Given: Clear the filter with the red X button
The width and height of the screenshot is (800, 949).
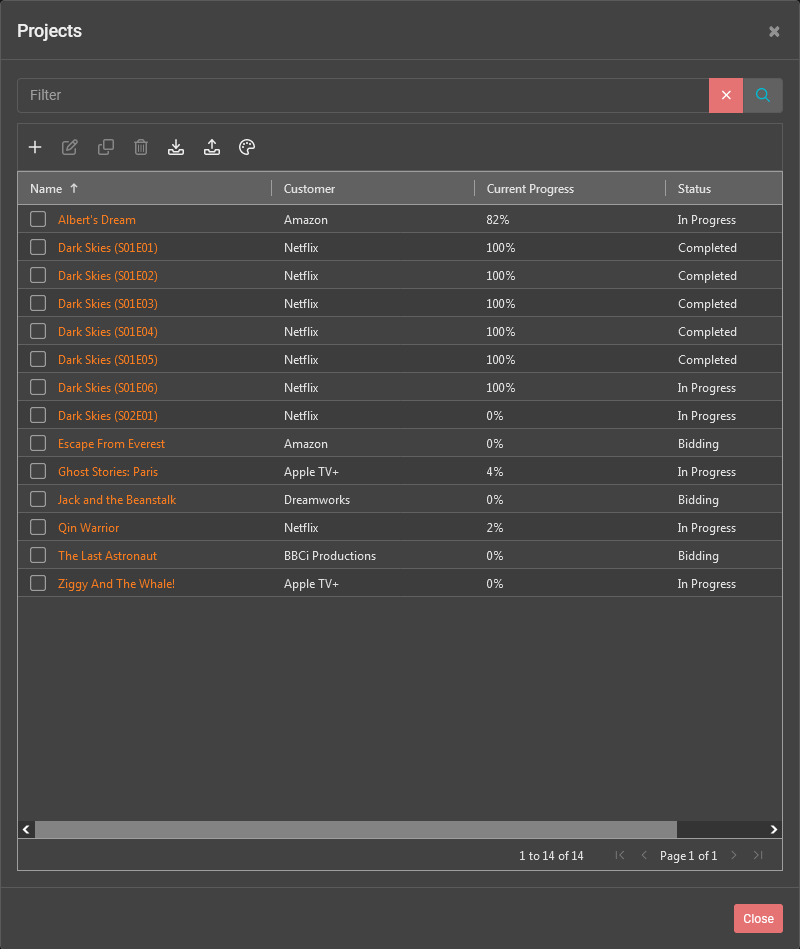Looking at the screenshot, I should pos(725,95).
